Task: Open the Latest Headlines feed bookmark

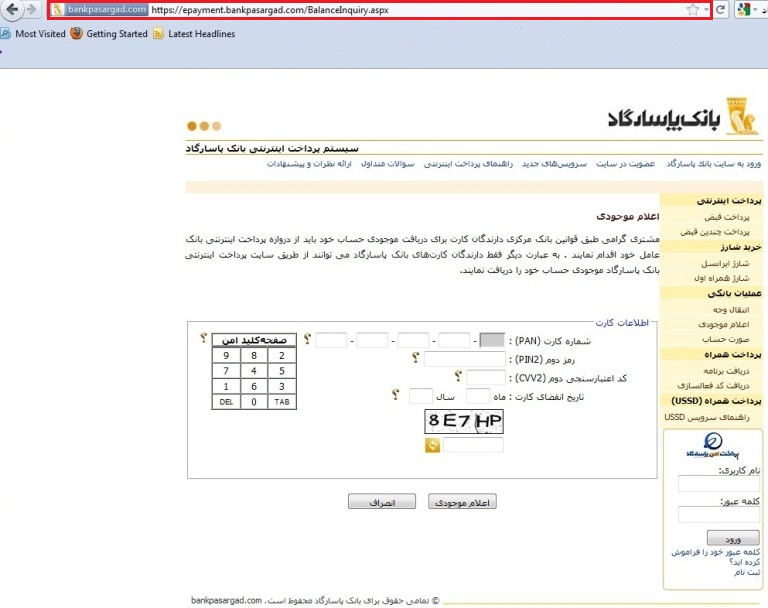Action: tap(194, 34)
